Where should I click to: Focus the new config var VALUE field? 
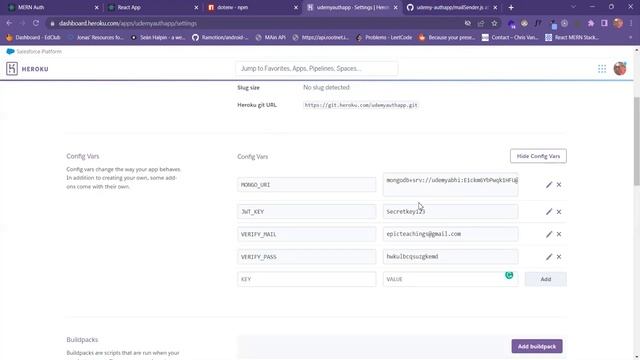coord(451,279)
